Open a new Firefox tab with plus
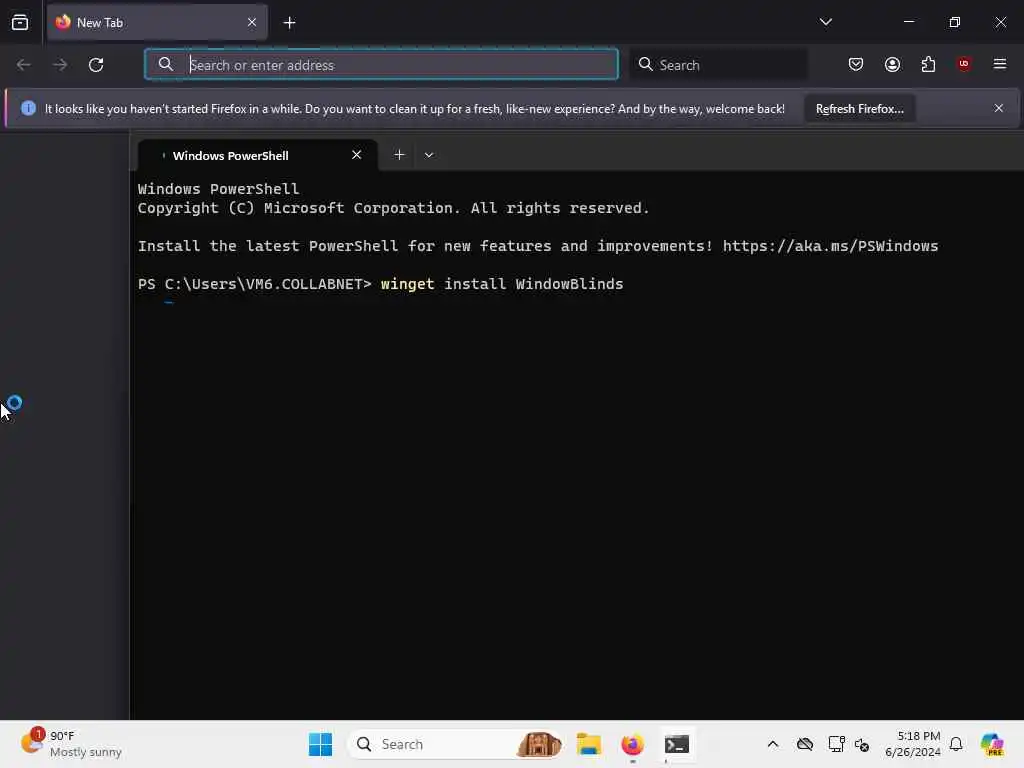This screenshot has height=768, width=1024. click(x=289, y=23)
